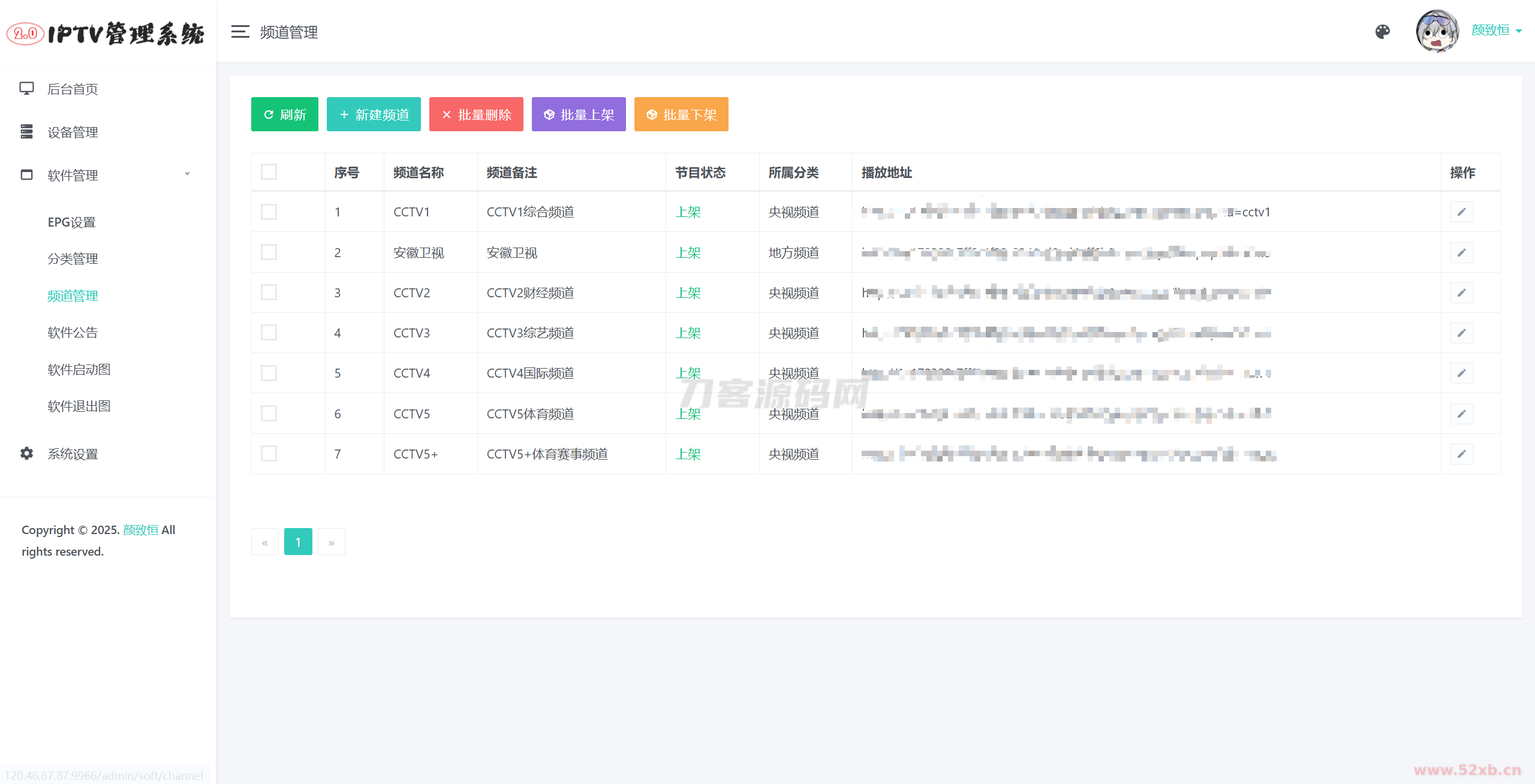The height and width of the screenshot is (784, 1535).
Task: Click the gear icon for 系统设置
Action: [x=26, y=454]
